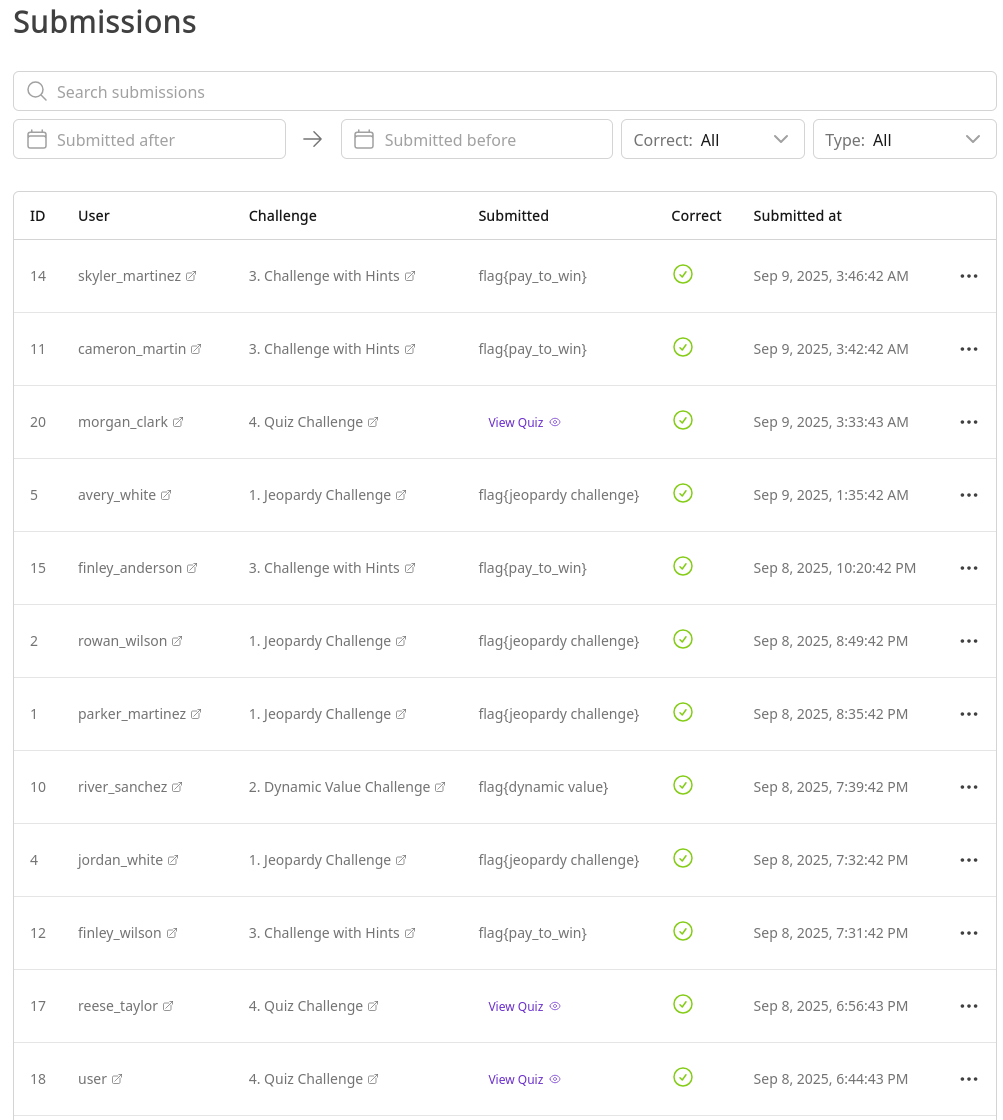Open external link icon next to skyler_martinez

[x=191, y=277]
